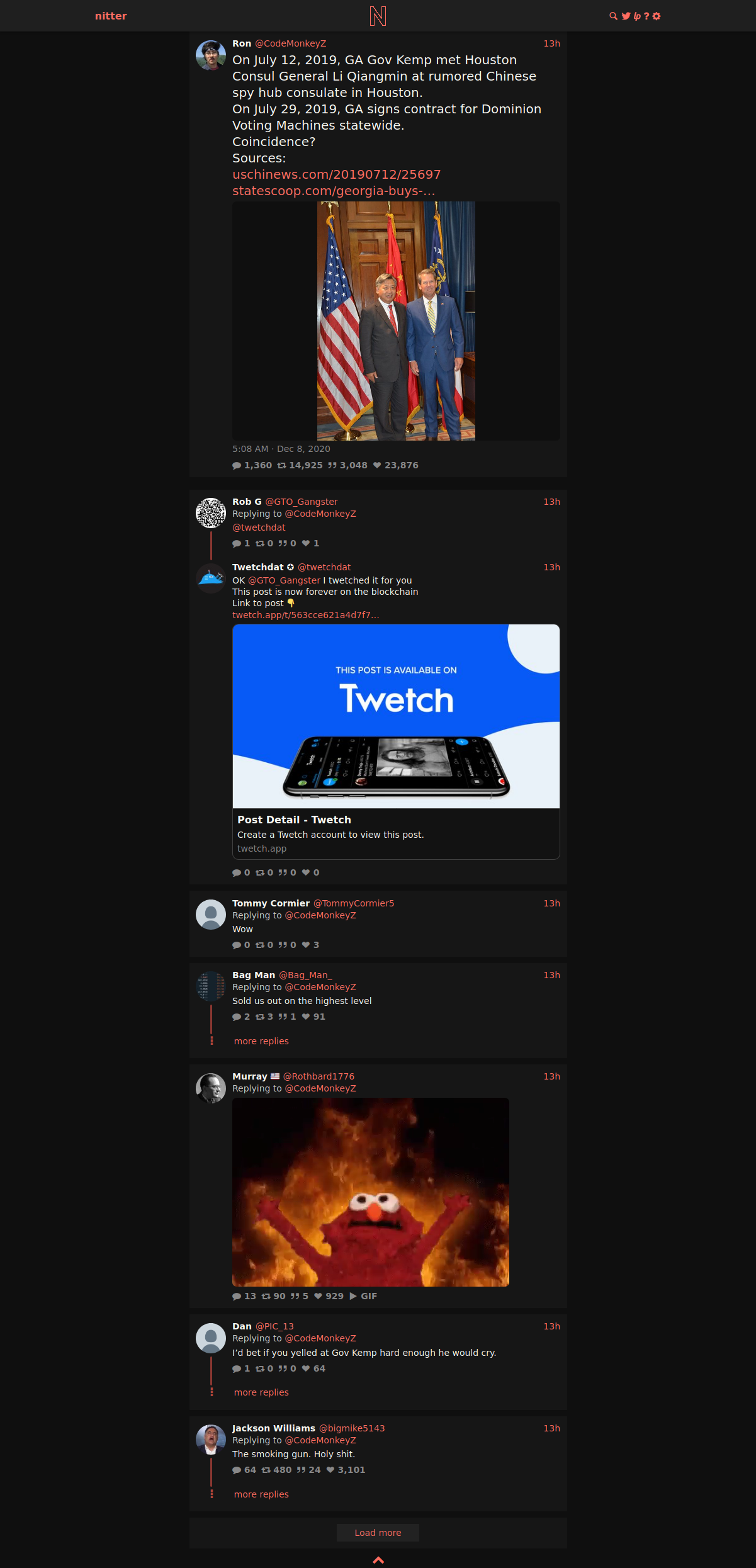Open the @TommyCormier5 handle

(354, 903)
